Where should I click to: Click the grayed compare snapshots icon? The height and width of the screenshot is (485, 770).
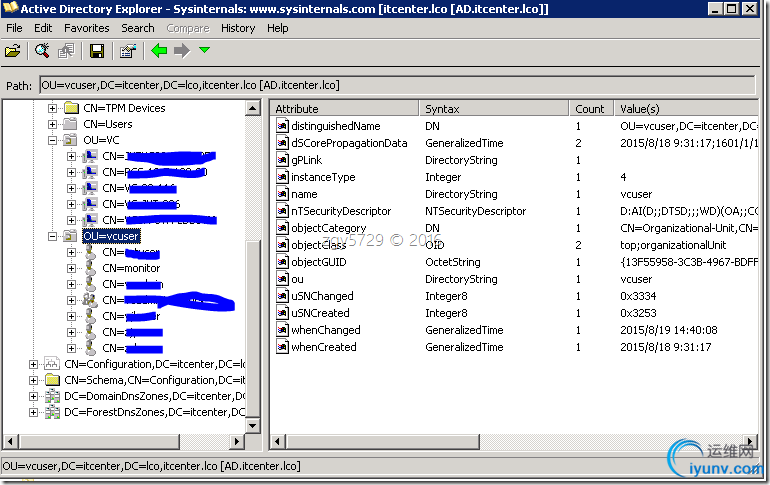pyautogui.click(x=66, y=51)
